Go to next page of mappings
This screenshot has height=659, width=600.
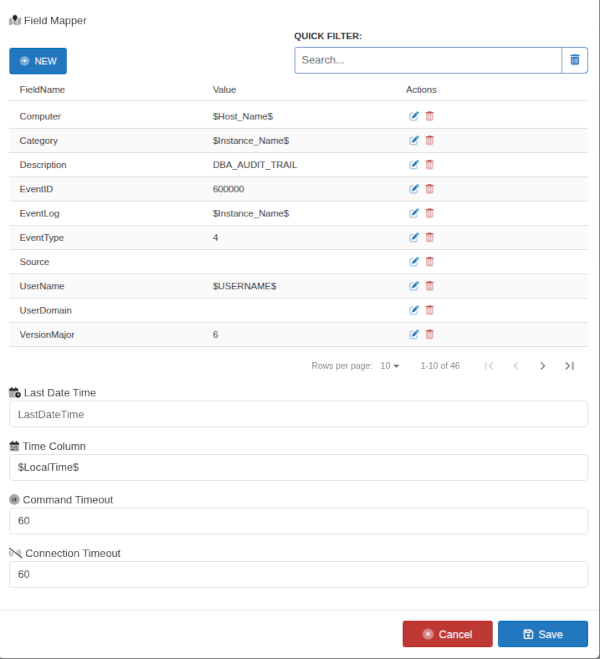[x=543, y=366]
